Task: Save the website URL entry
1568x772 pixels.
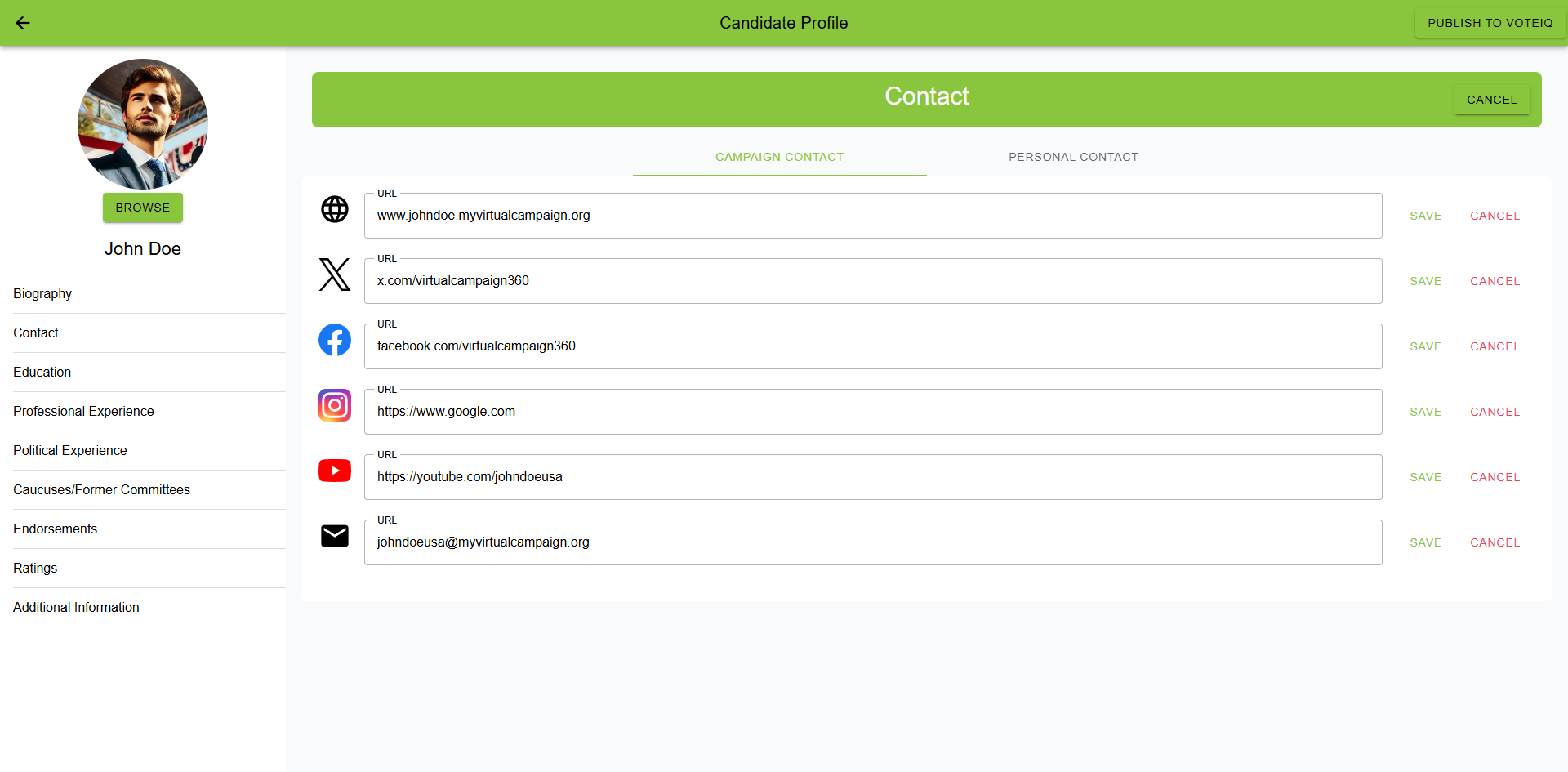Action: (x=1425, y=216)
